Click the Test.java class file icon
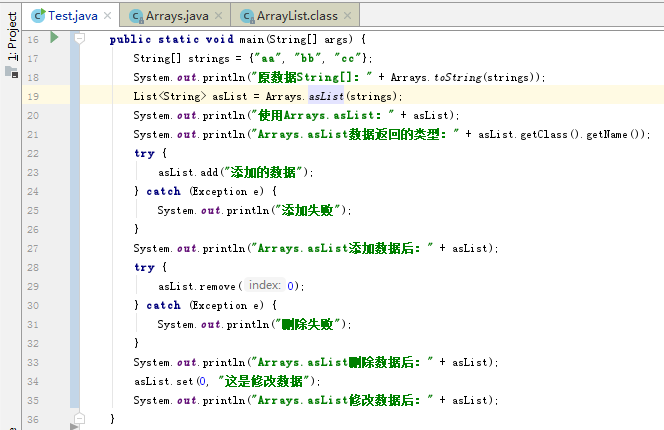 click(38, 16)
